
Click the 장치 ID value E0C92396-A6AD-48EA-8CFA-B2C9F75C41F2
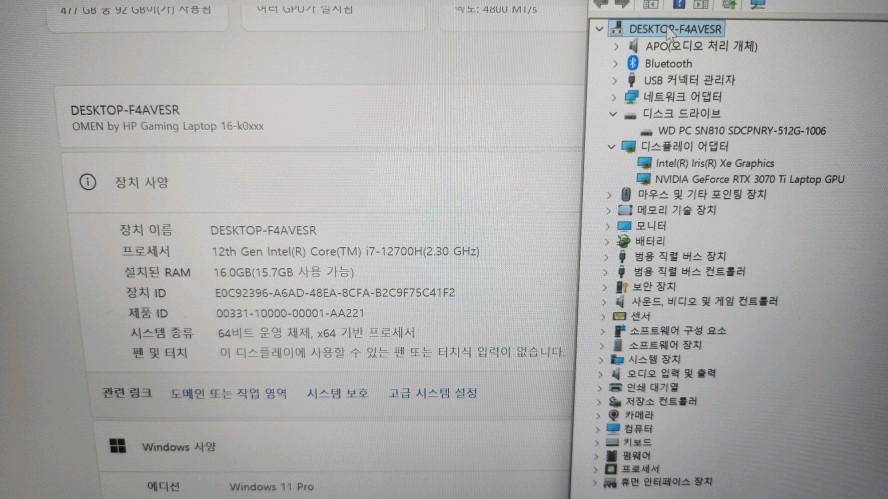[x=335, y=293]
